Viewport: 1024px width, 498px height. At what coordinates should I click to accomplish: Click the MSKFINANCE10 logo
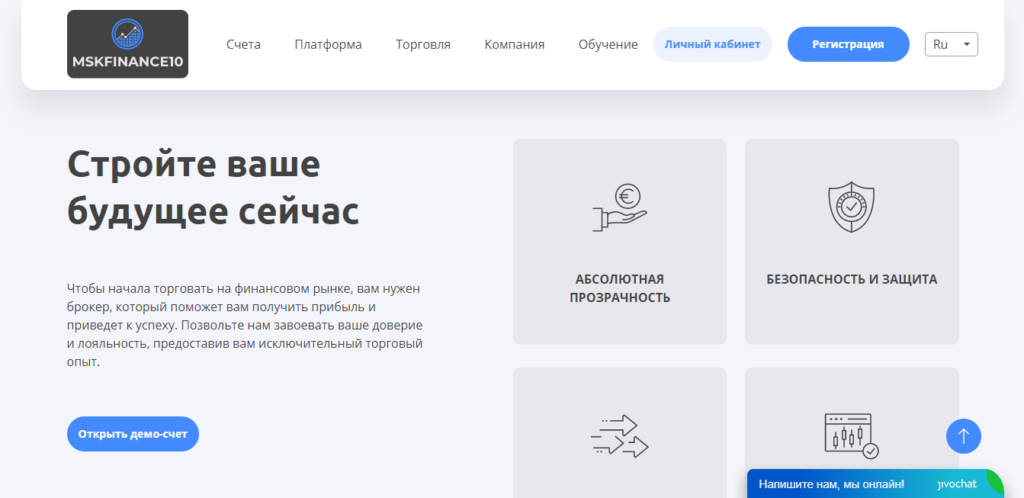tap(127, 44)
